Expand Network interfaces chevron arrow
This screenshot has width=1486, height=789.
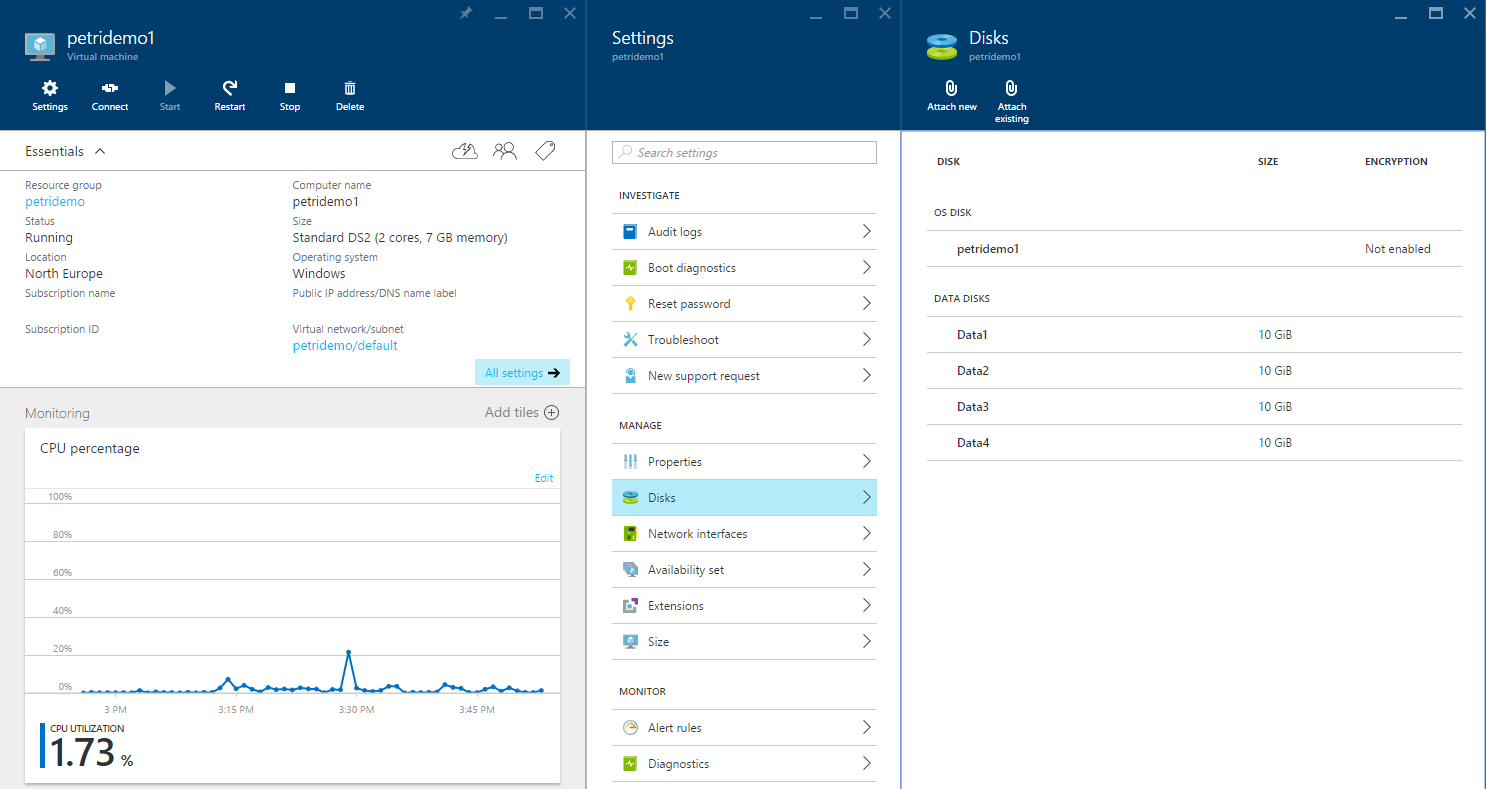(x=866, y=533)
